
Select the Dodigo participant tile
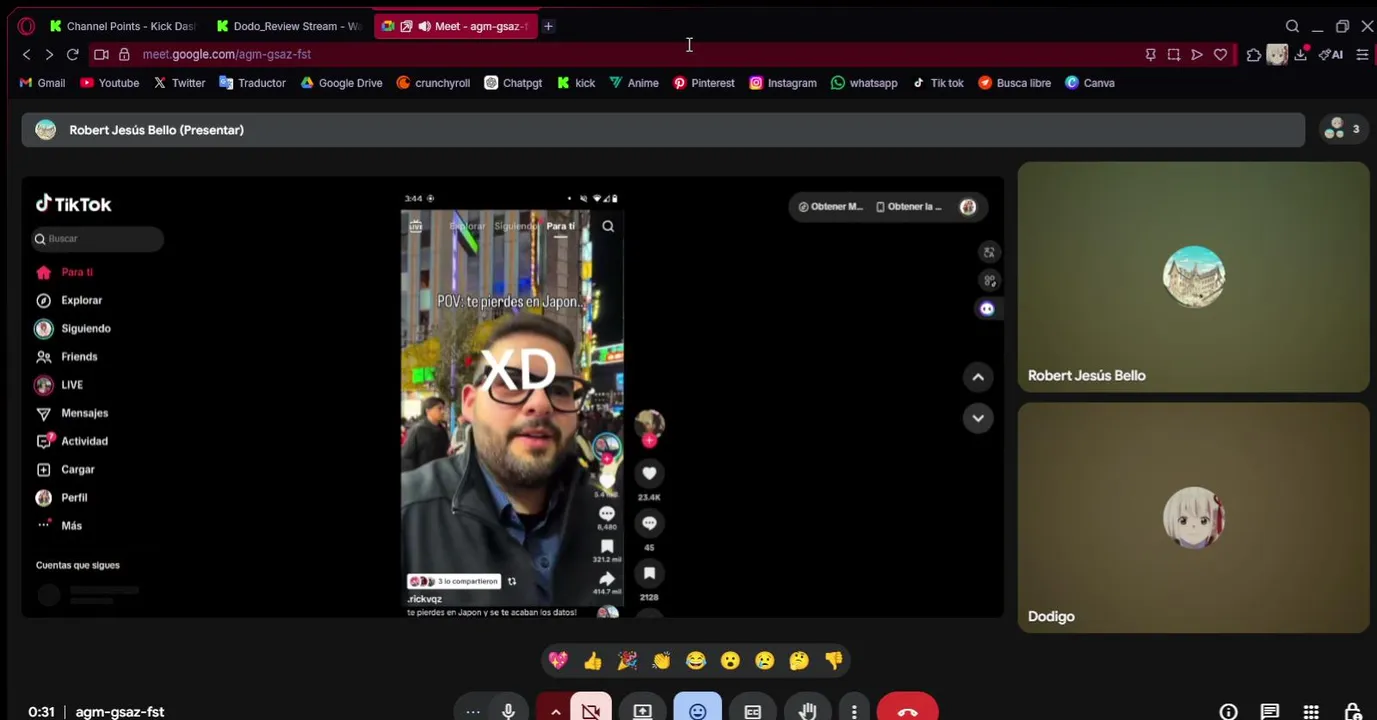tap(1193, 518)
